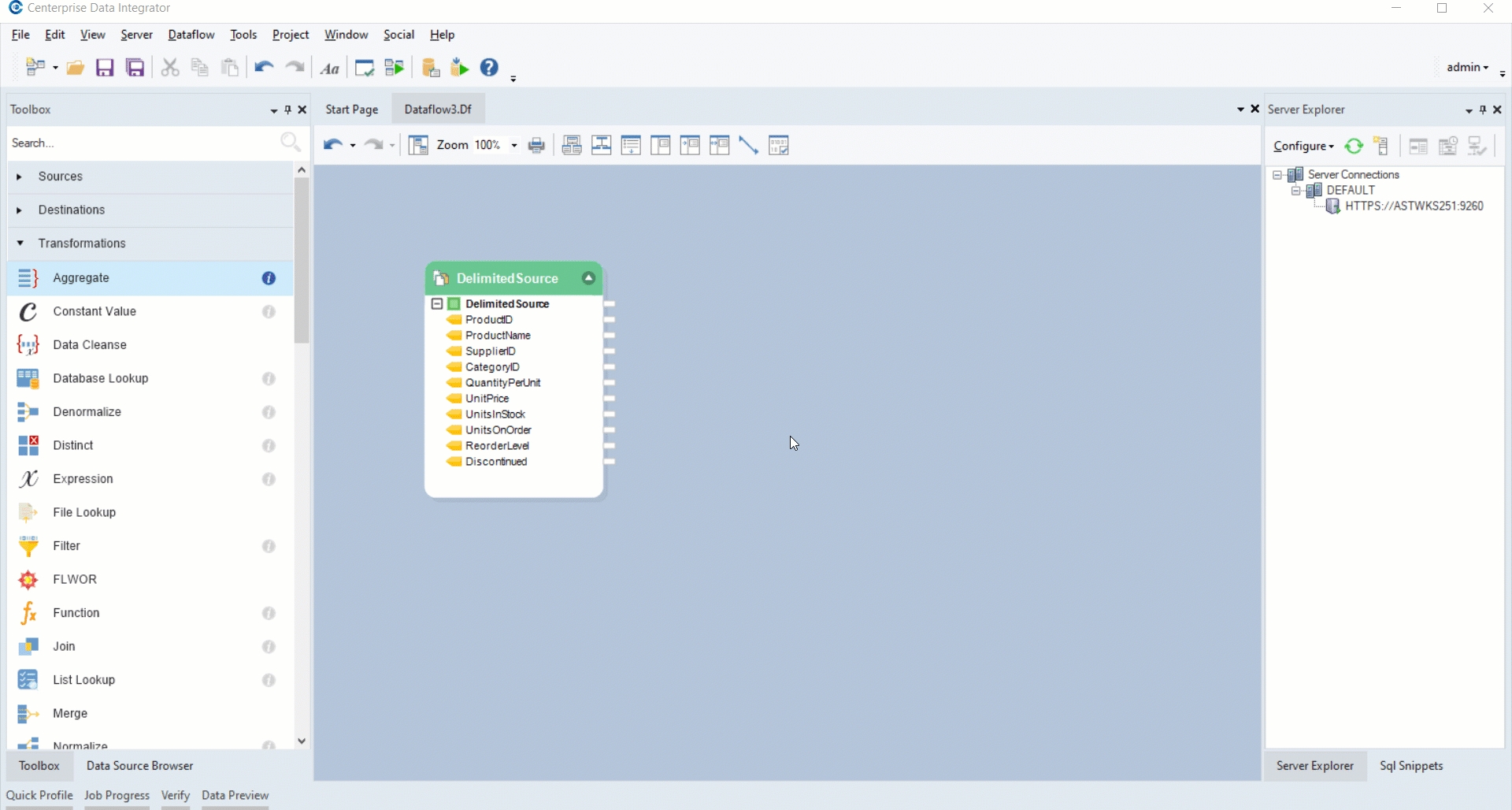
Task: Click the Help question mark icon
Action: click(x=490, y=68)
